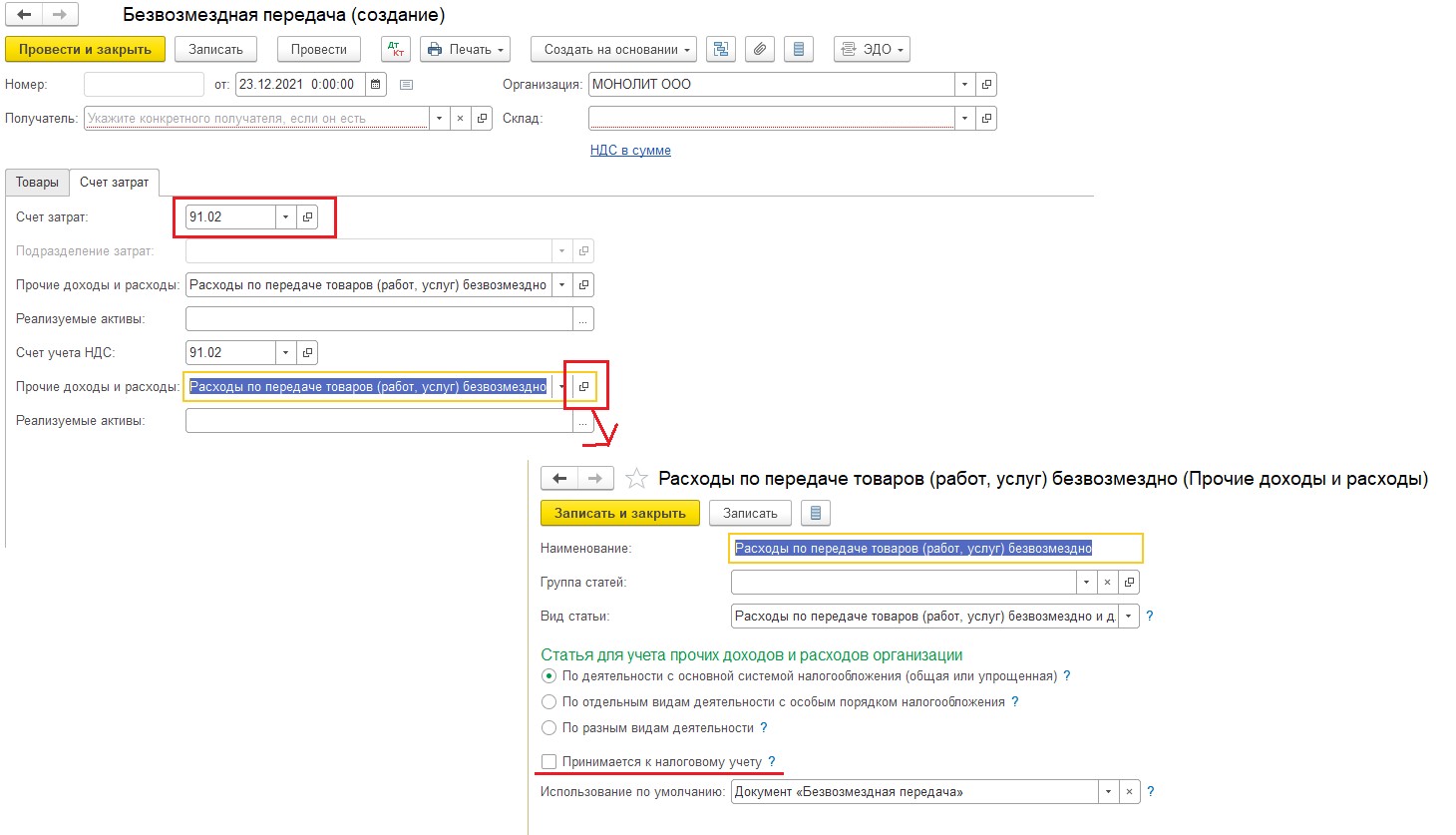
Task: Open the Счет затрат 91.02 account card
Action: point(307,216)
